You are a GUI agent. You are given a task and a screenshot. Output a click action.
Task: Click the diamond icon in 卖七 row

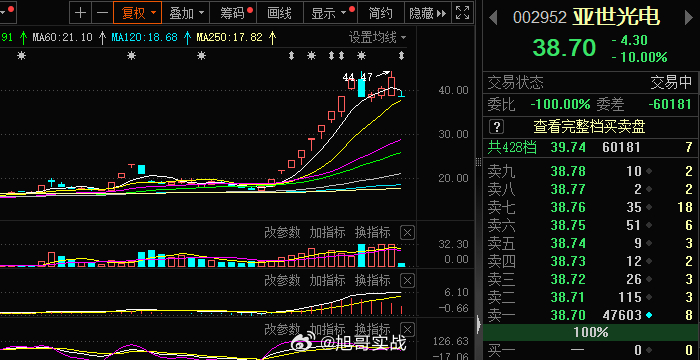(x=648, y=207)
